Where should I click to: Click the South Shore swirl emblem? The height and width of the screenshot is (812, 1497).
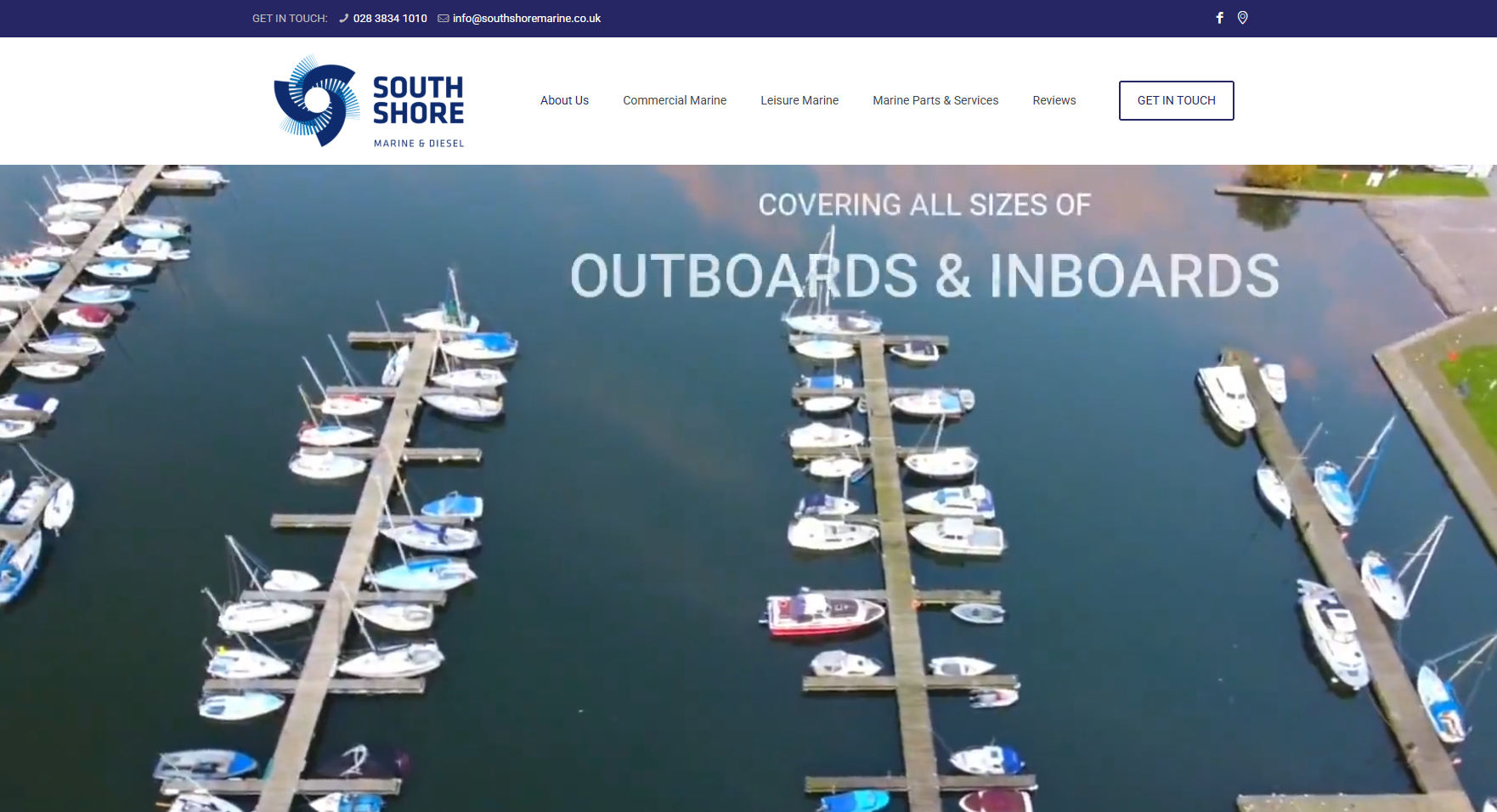click(x=316, y=101)
